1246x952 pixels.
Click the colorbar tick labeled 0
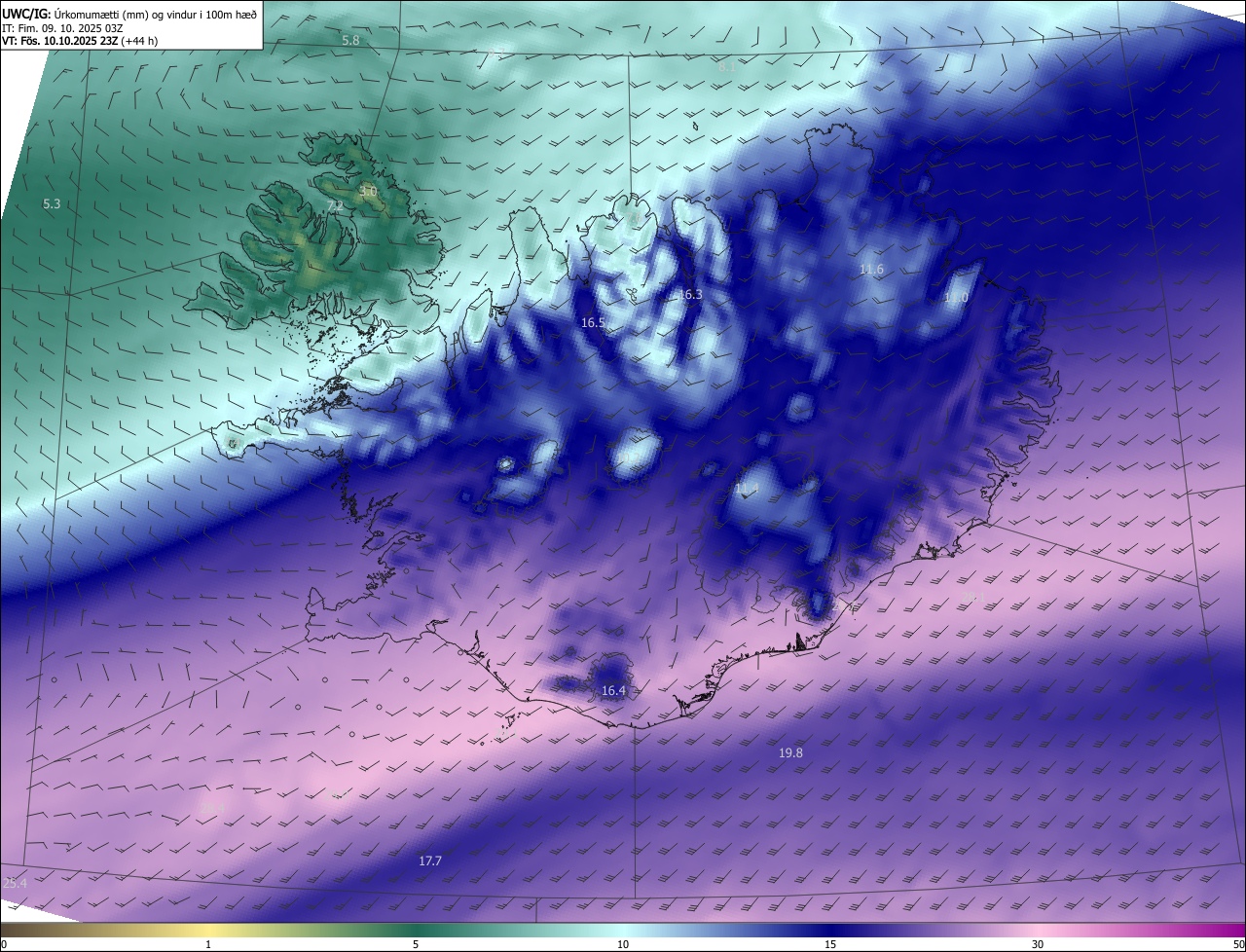pyautogui.click(x=4, y=944)
